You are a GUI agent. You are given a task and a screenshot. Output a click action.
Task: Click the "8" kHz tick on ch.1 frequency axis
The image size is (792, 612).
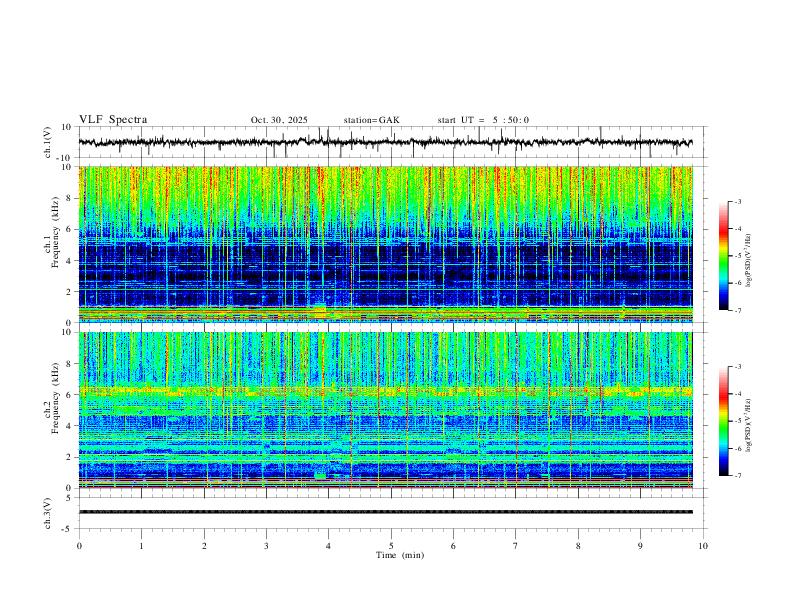coord(69,198)
